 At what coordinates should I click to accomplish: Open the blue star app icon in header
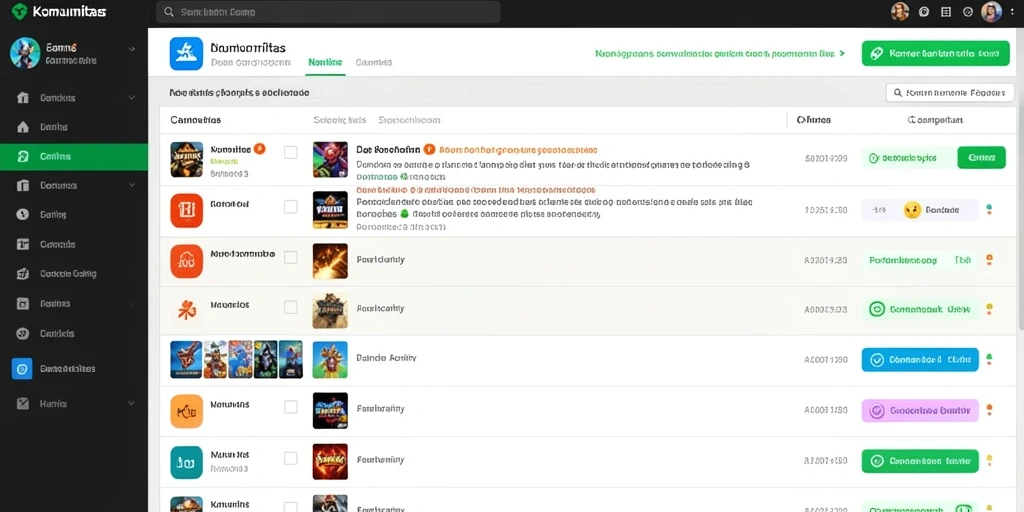pos(186,53)
